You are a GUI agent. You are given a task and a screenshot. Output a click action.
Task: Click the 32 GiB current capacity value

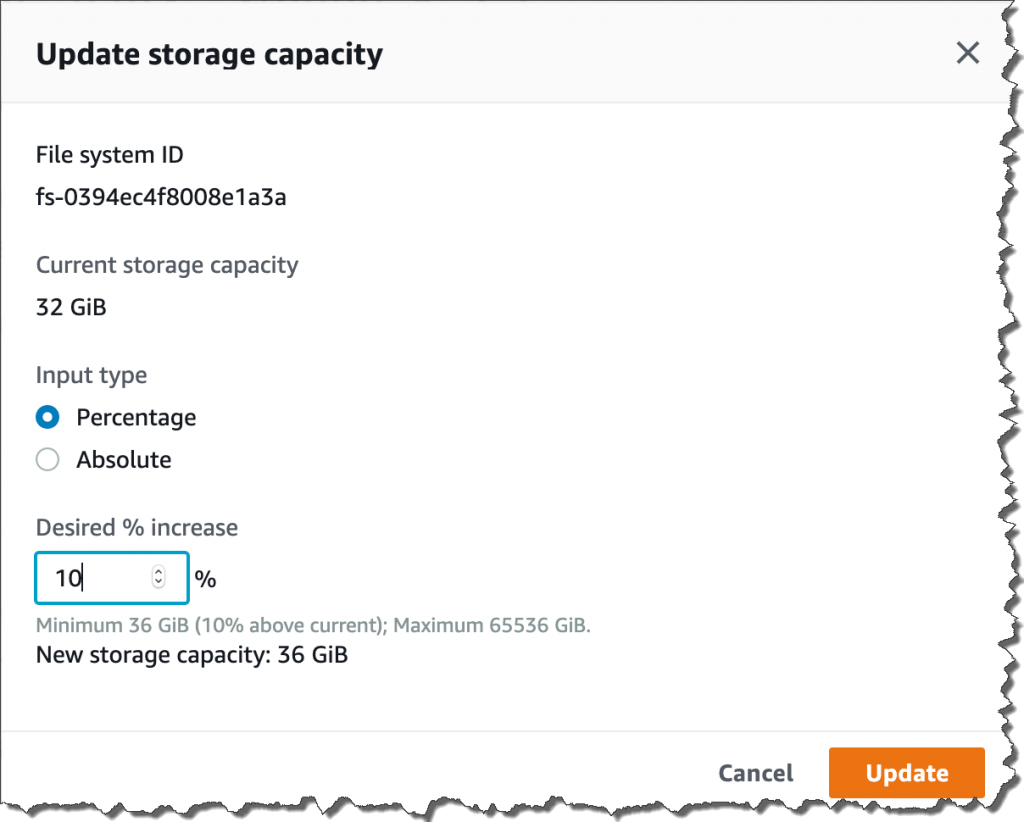point(71,307)
